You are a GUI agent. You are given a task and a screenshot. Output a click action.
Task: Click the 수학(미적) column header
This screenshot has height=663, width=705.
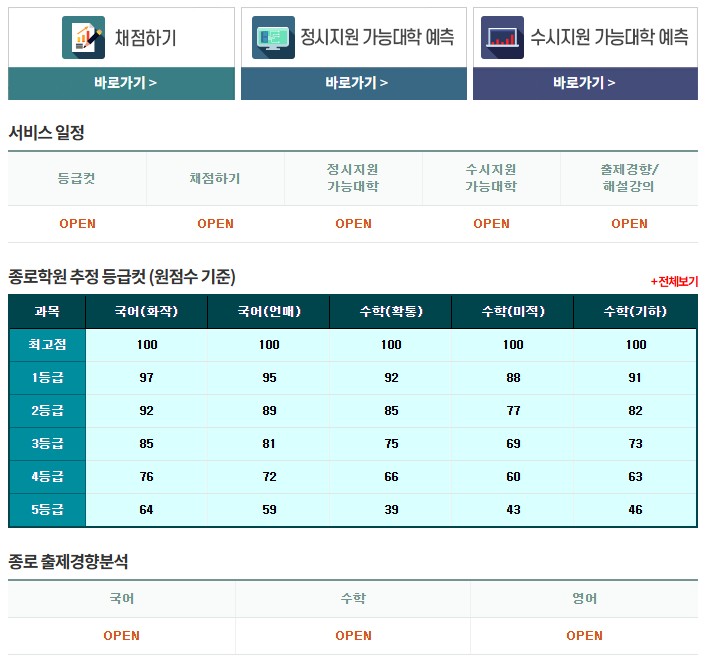click(x=513, y=311)
